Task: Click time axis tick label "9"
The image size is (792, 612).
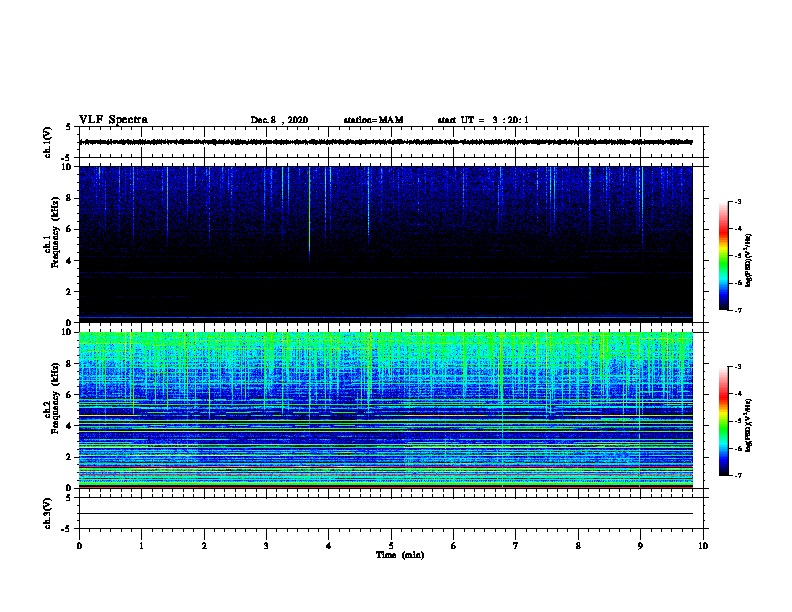Action: pyautogui.click(x=640, y=546)
